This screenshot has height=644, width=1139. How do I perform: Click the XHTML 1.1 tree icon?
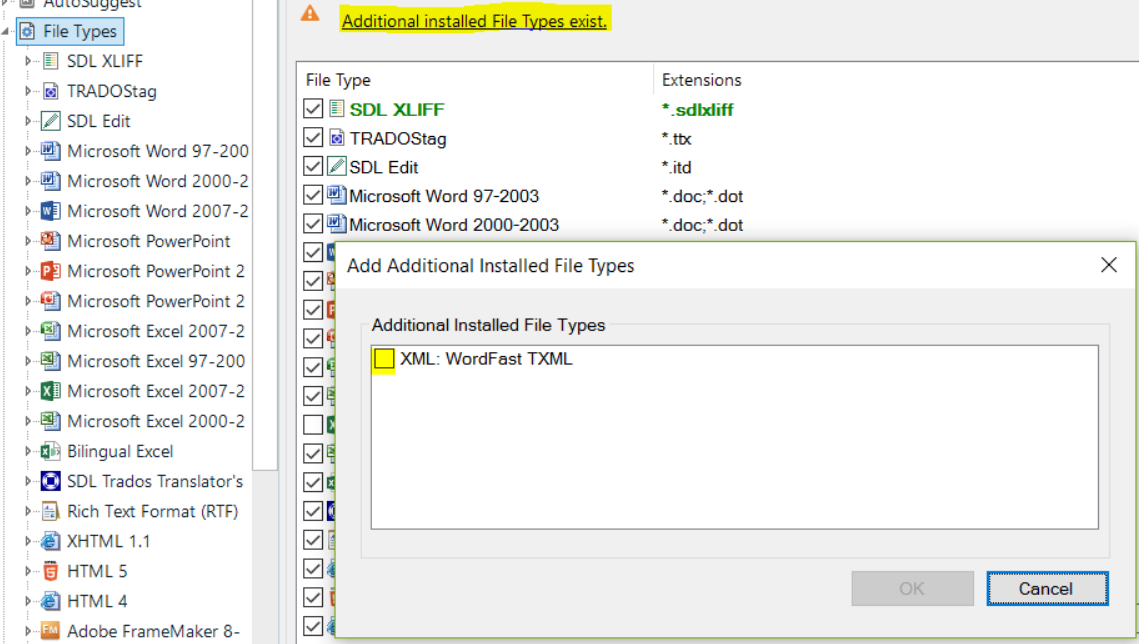50,541
